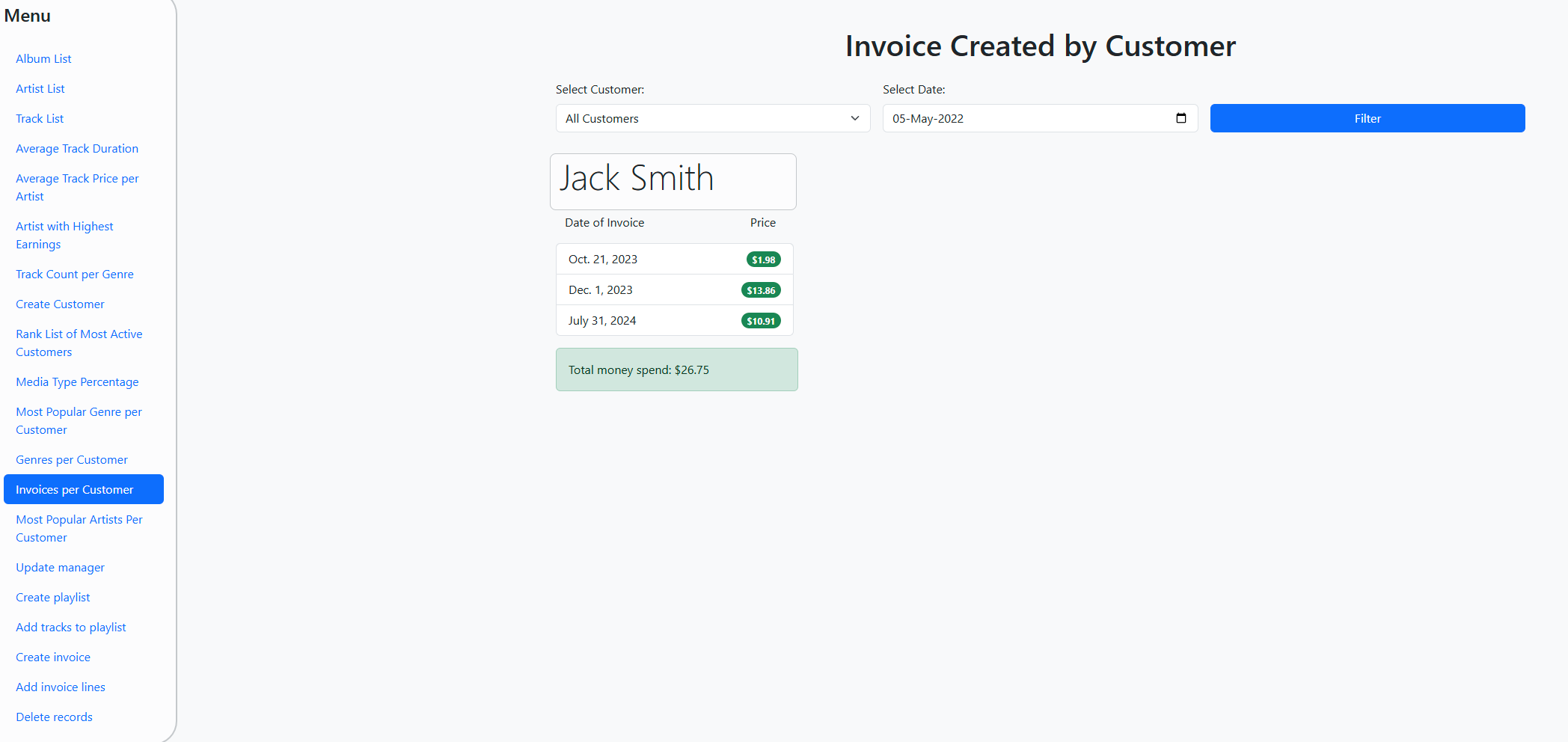Open Track List in sidebar
Viewport: 1568px width, 742px height.
coord(40,118)
